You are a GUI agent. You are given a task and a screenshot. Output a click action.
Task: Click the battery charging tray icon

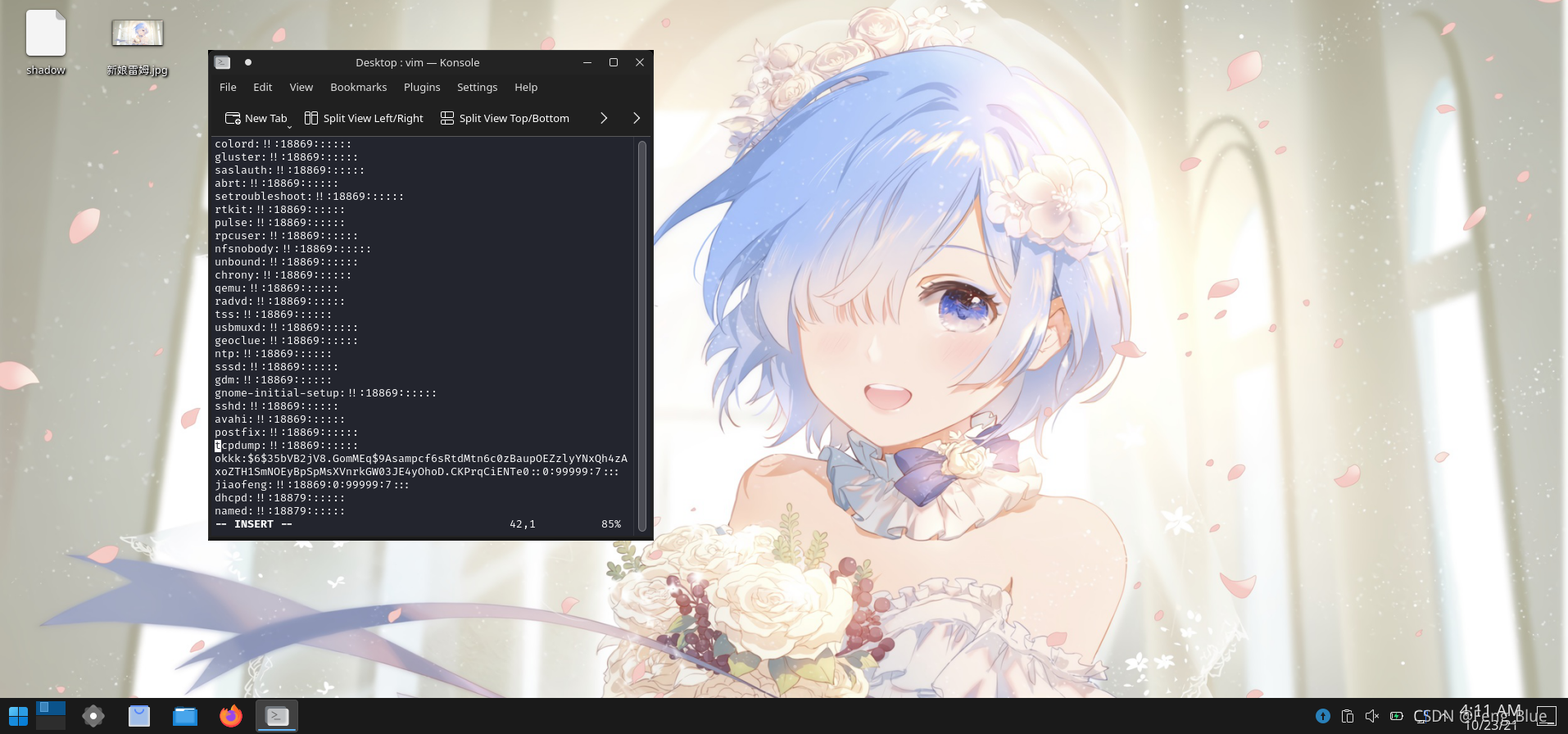click(x=1397, y=716)
